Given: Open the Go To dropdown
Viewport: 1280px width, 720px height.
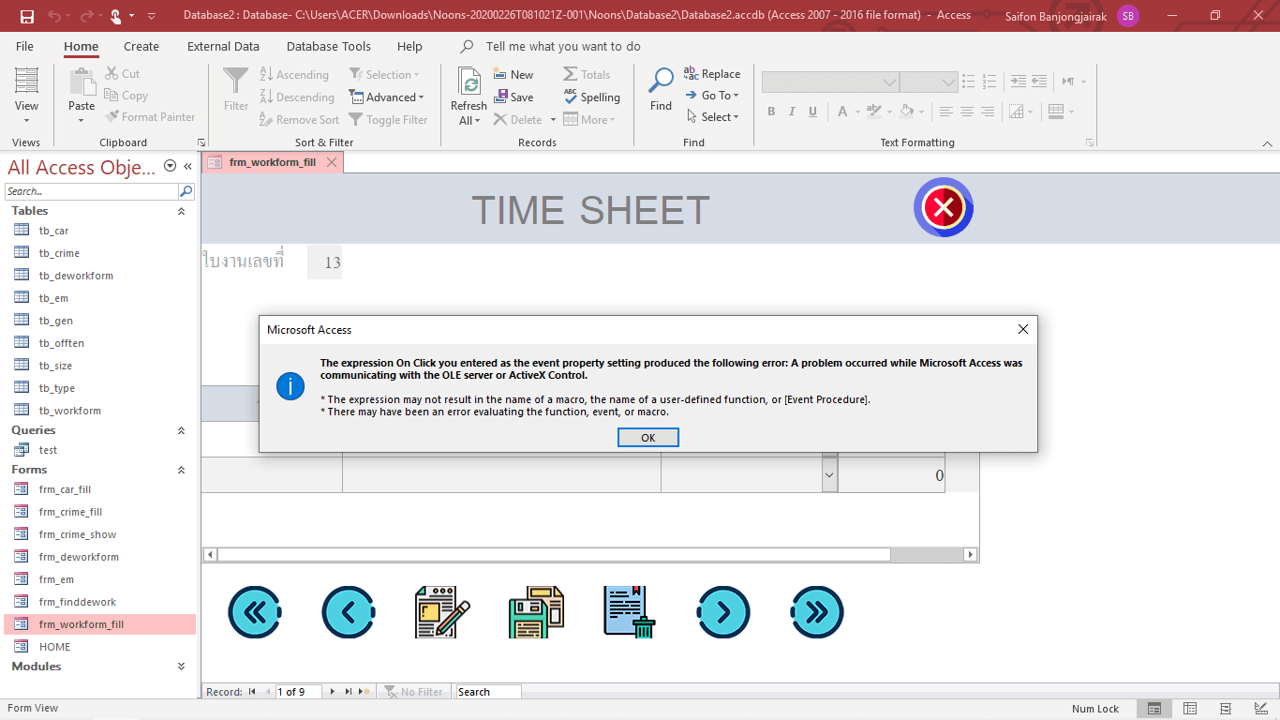Looking at the screenshot, I should [712, 96].
